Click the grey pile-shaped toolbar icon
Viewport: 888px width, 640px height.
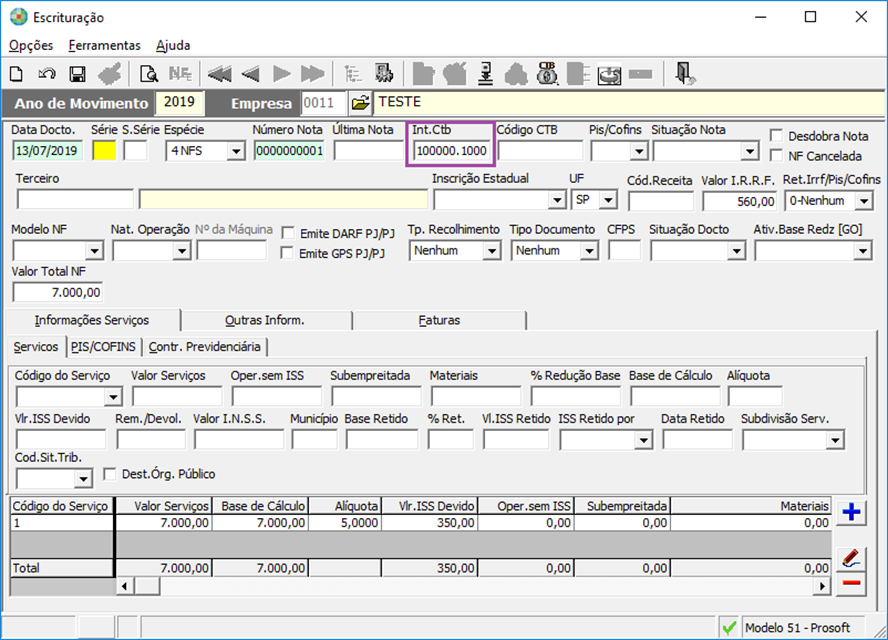coord(516,74)
